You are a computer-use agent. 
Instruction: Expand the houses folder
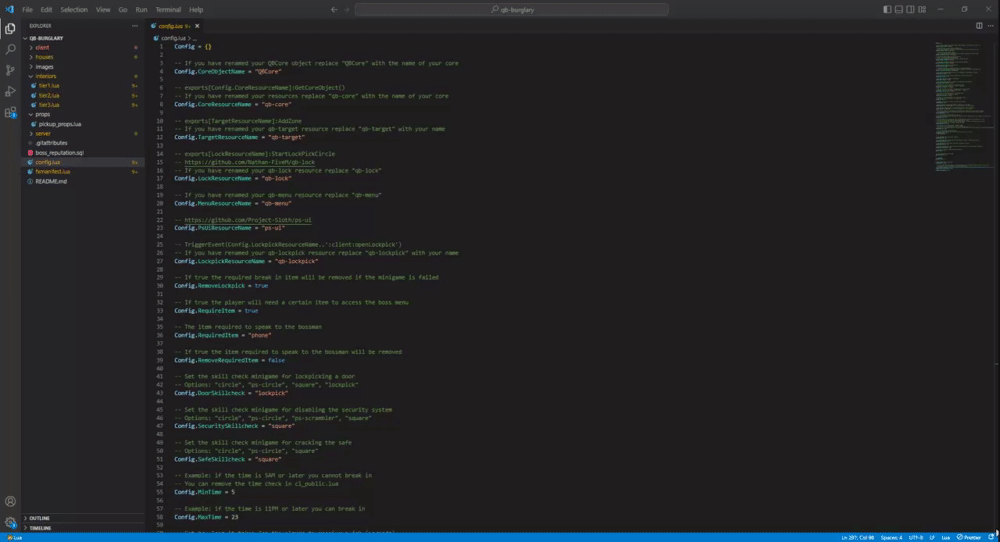83,57
